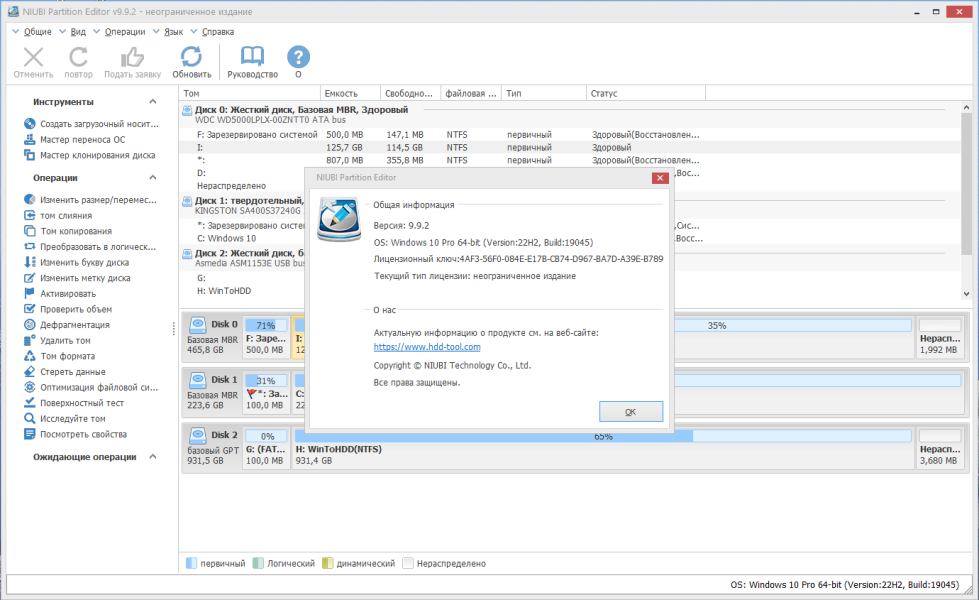This screenshot has height=600, width=979.
Task: Click the повтор (redo) toolbar icon
Action: pos(78,57)
